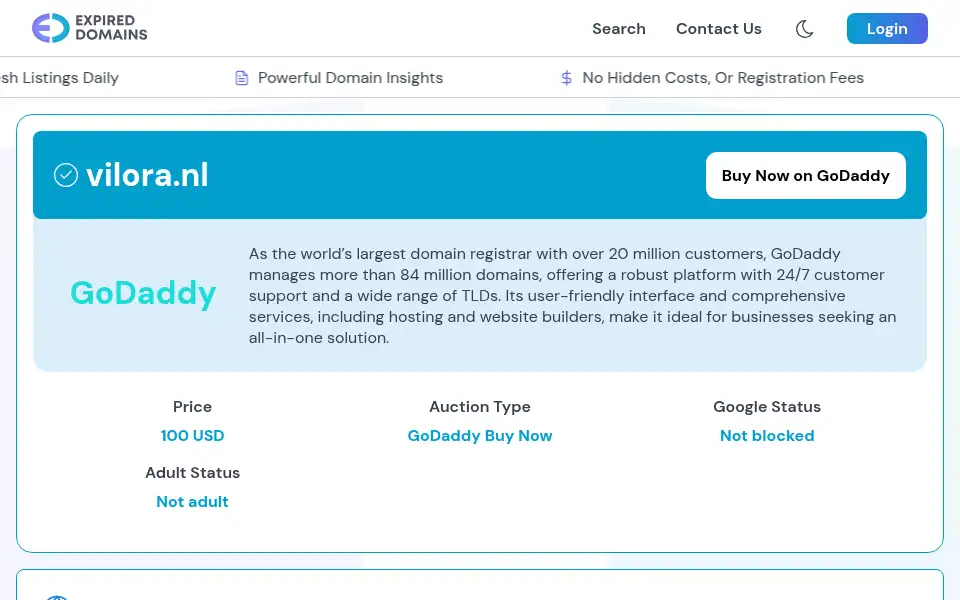Image resolution: width=960 pixels, height=600 pixels.
Task: Click the vilora.nl domain heading
Action: [148, 175]
